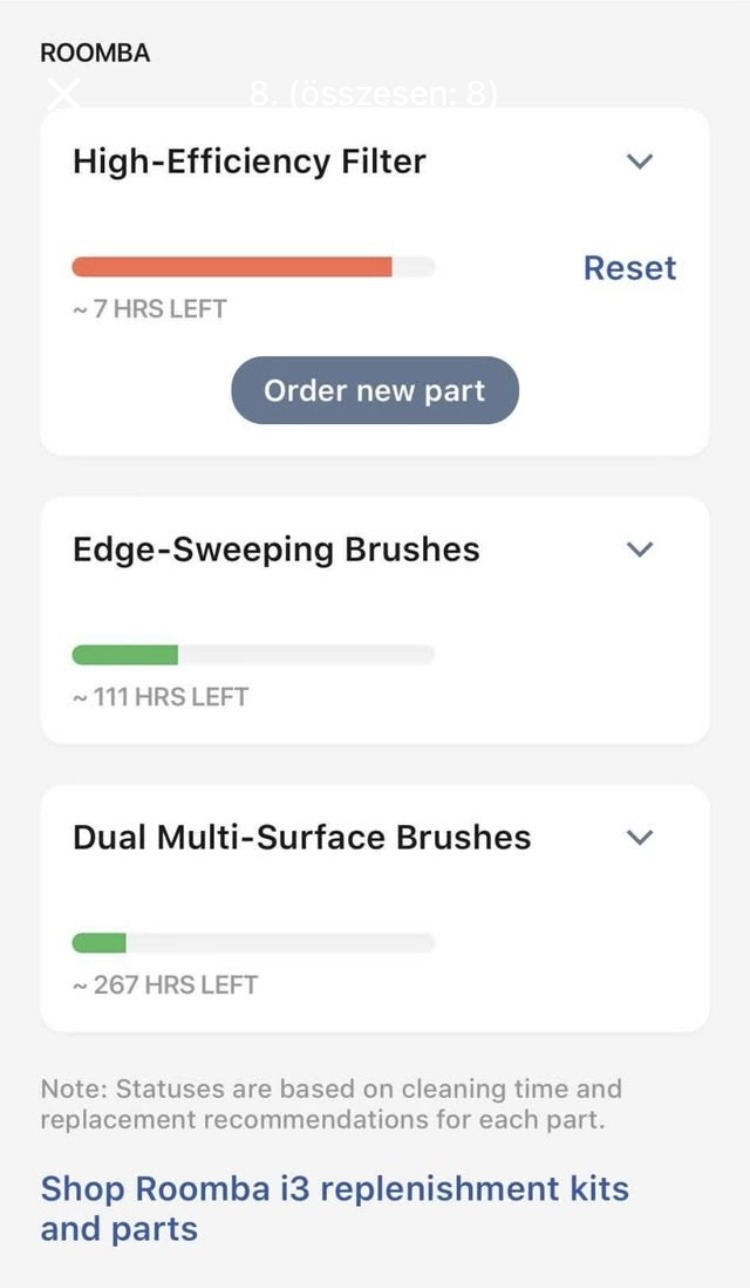
Task: Open Shop Roomba i3 replenishment kits link
Action: [334, 1208]
